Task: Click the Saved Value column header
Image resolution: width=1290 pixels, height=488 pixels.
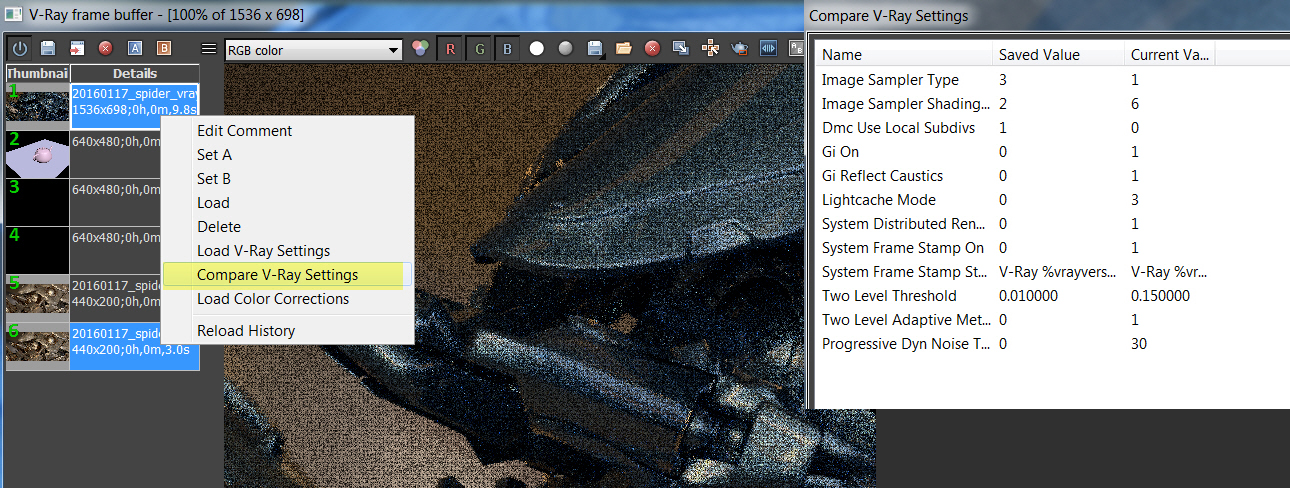Action: [x=1059, y=55]
